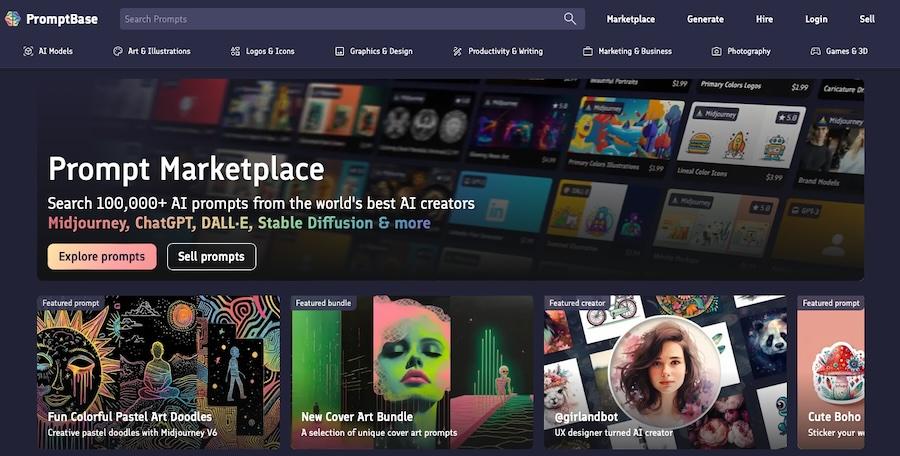Click the Games & 3D controller icon
The width and height of the screenshot is (900, 456).
click(815, 51)
